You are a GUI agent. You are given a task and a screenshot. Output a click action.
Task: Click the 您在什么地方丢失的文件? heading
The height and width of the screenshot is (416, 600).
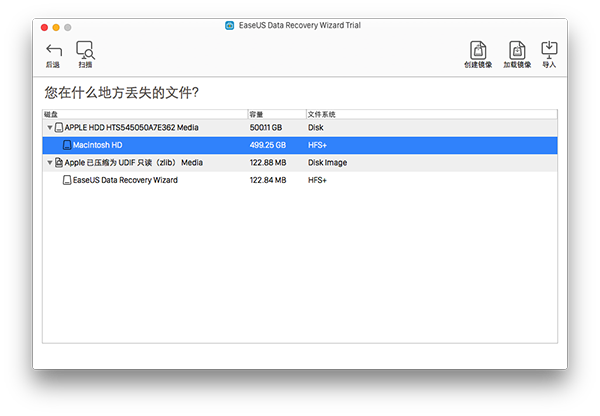click(x=122, y=93)
